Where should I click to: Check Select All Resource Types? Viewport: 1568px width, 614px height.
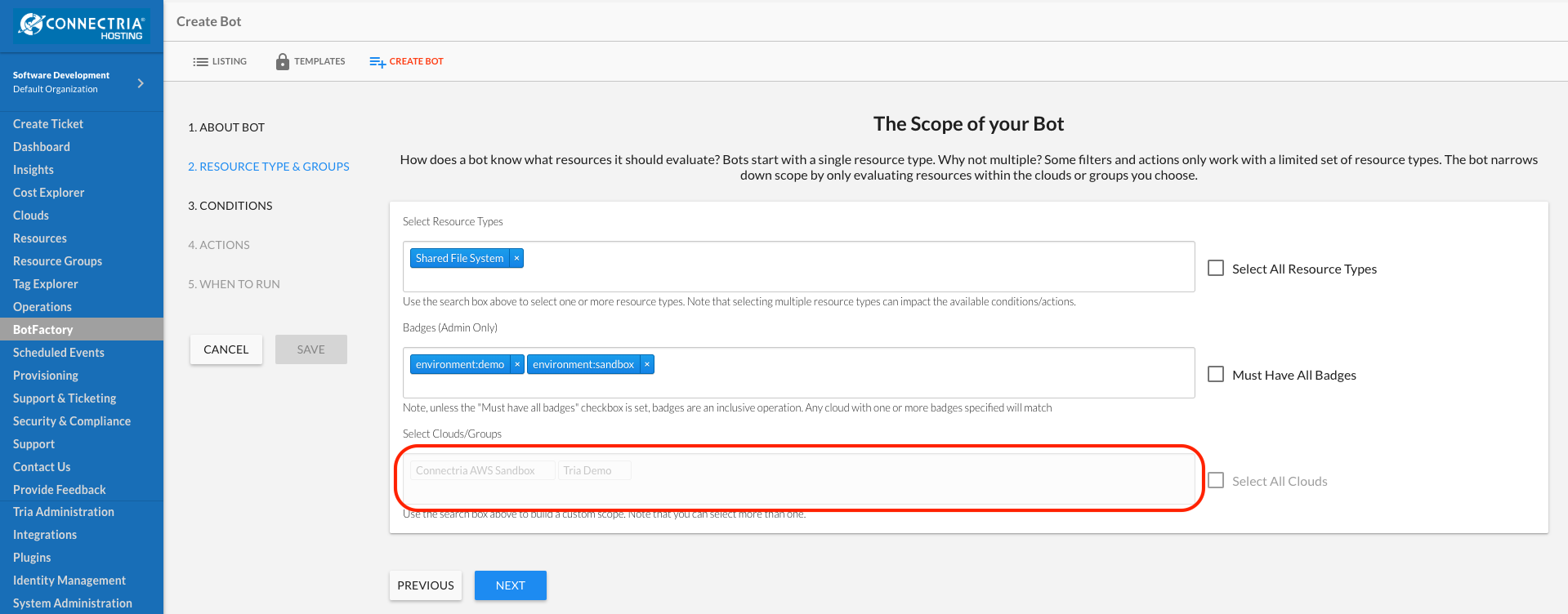click(x=1216, y=268)
